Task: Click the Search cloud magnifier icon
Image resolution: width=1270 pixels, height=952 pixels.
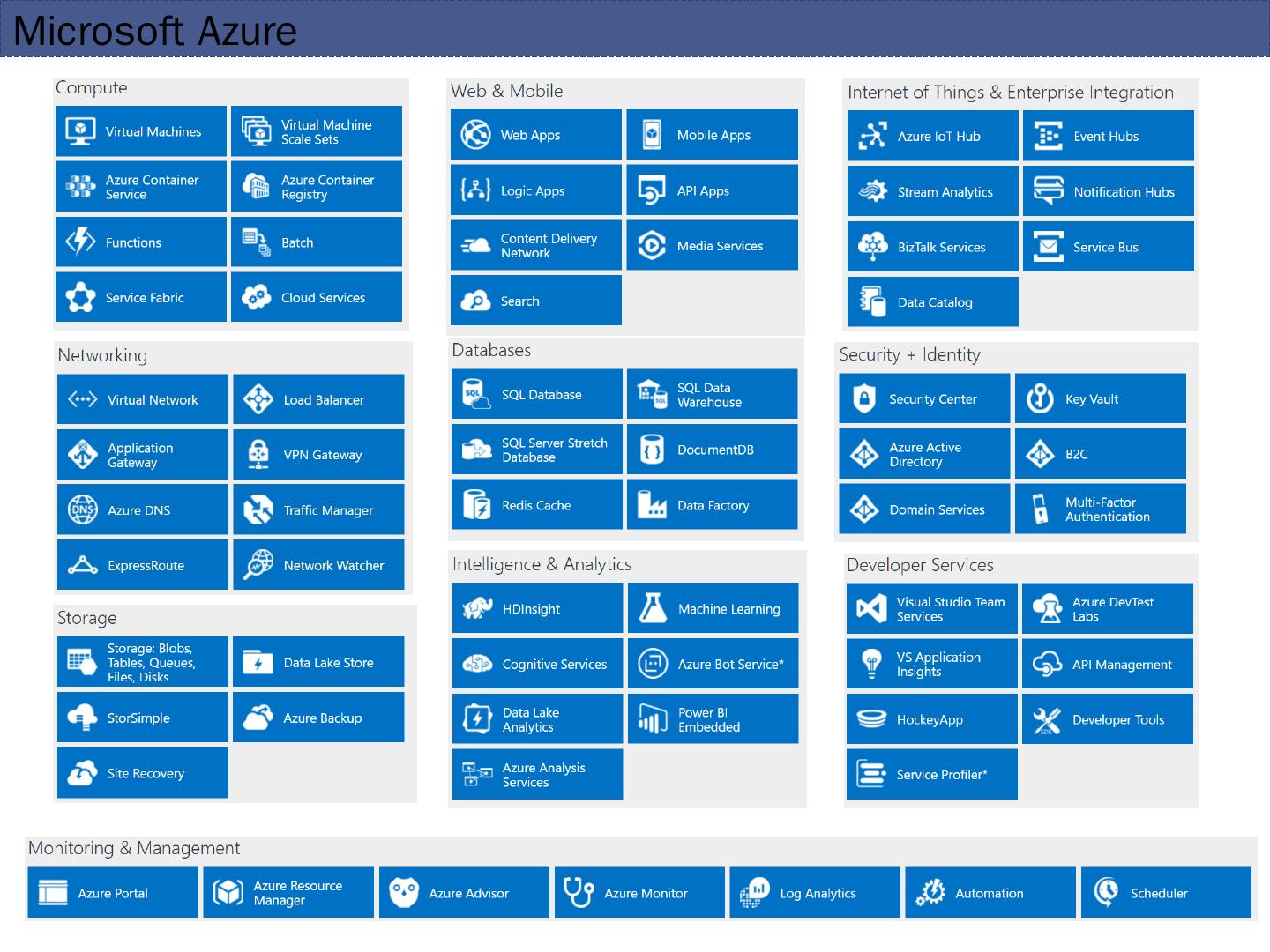Action: [475, 301]
